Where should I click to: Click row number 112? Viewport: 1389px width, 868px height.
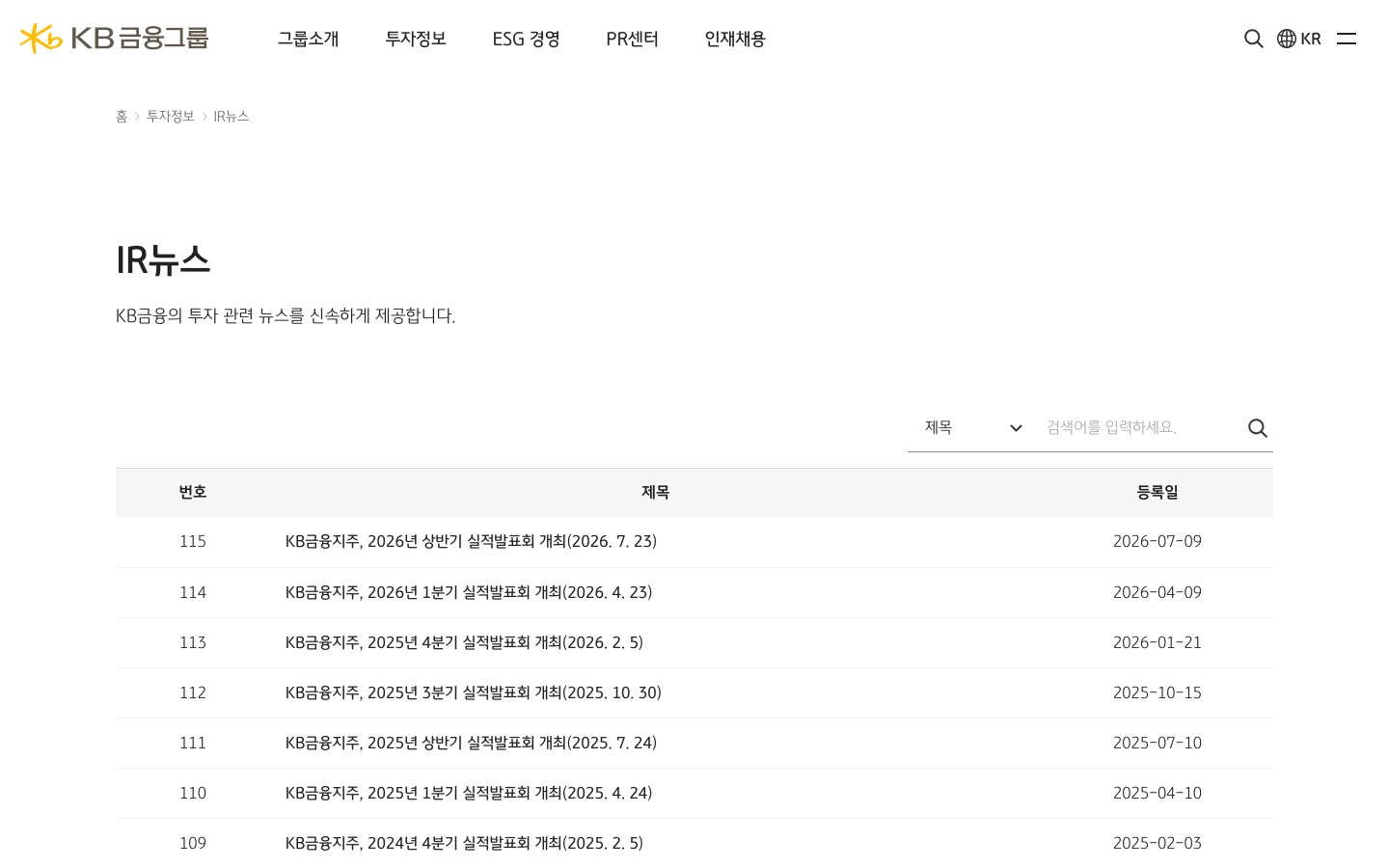tap(193, 692)
